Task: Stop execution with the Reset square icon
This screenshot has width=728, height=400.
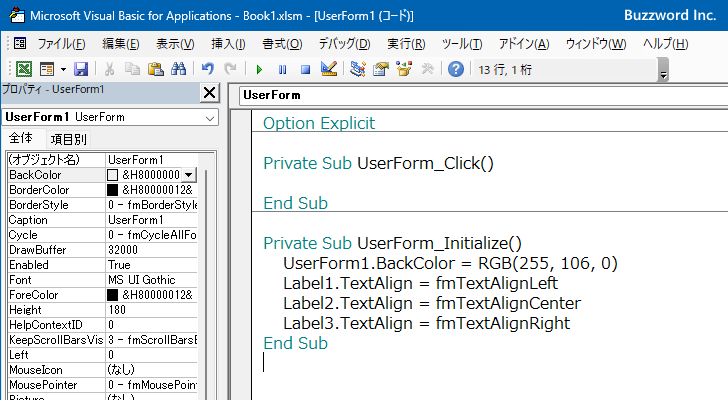Action: pyautogui.click(x=305, y=69)
